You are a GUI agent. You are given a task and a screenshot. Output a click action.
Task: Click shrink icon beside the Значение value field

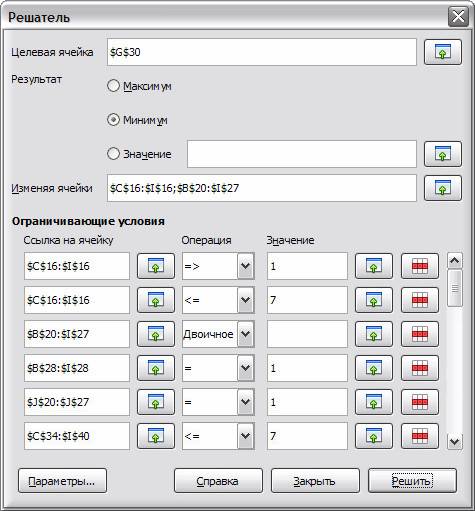[x=442, y=154]
